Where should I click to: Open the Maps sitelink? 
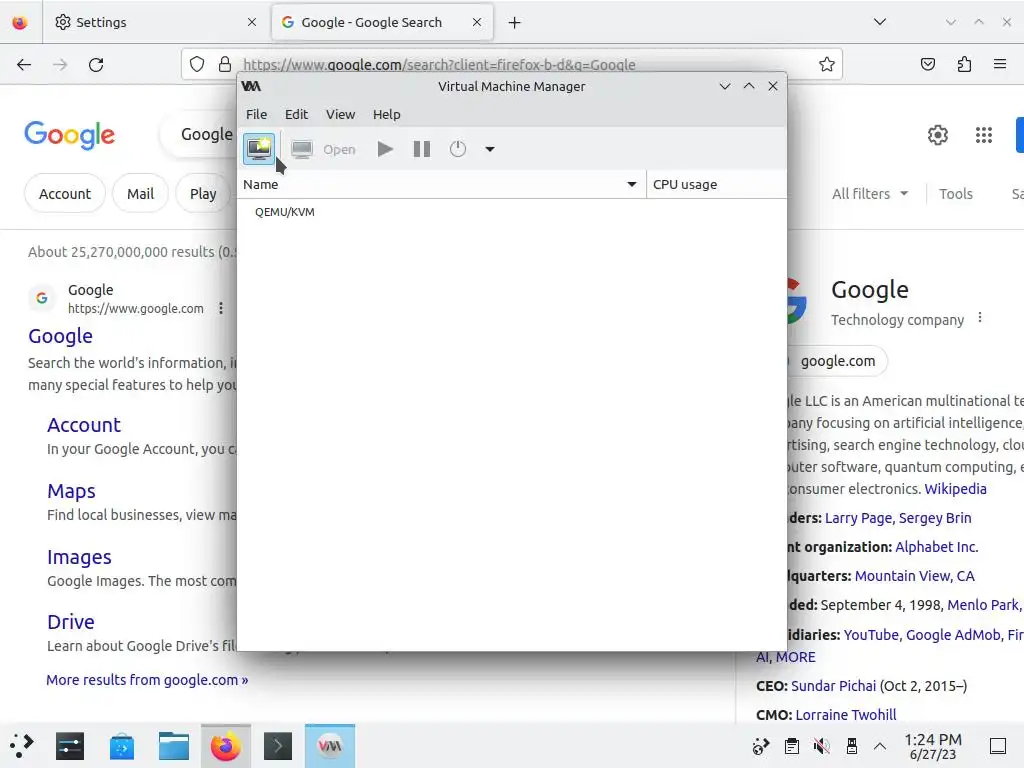(71, 491)
